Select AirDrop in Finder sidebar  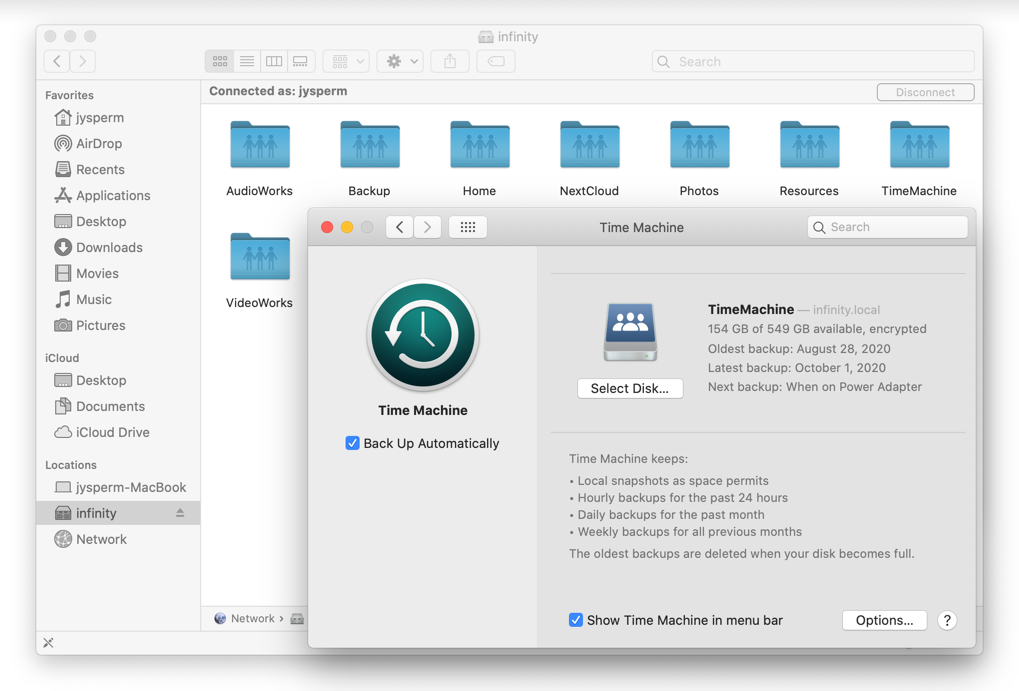(98, 143)
